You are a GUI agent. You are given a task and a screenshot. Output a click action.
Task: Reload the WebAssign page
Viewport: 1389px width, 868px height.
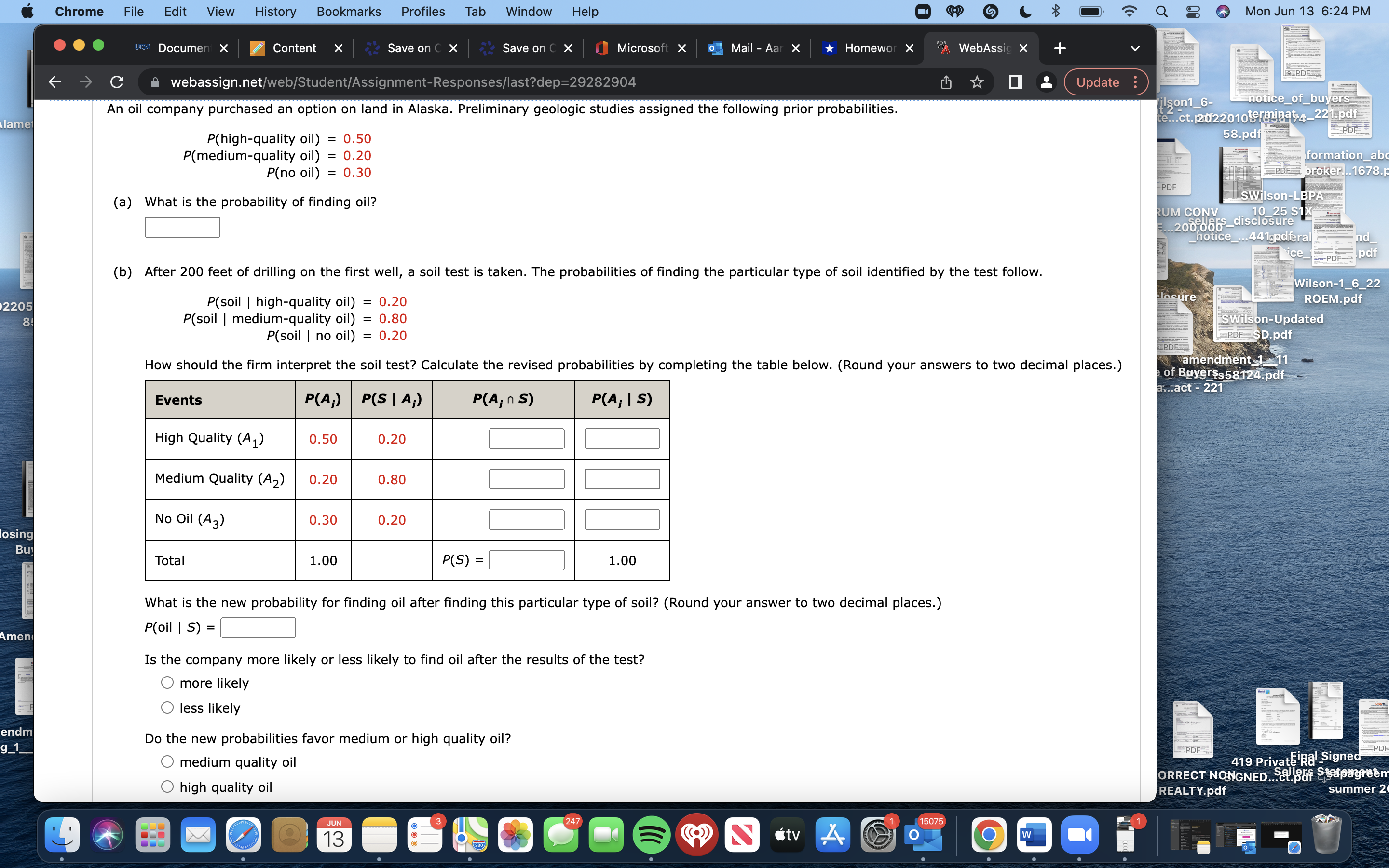tap(117, 81)
